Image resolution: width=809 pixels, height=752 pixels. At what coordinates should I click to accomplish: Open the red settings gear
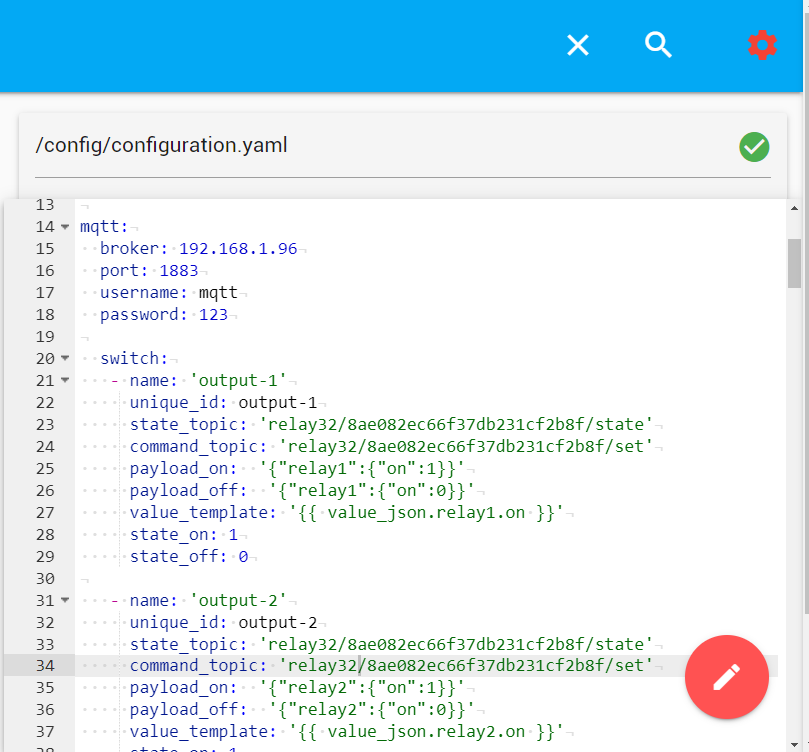(762, 45)
